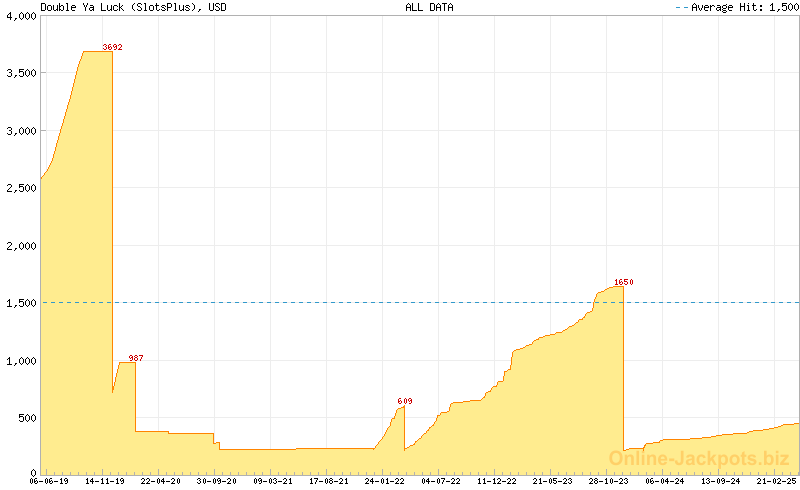
Task: Click the 1,500 y-axis value
Action: click(x=21, y=303)
